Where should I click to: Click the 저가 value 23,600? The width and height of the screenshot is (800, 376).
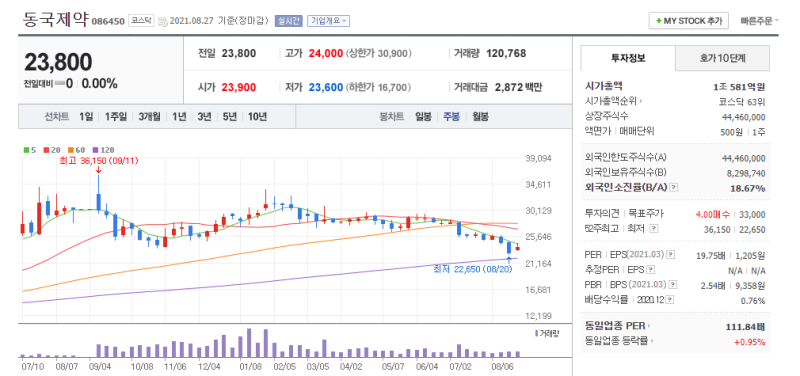pos(326,88)
